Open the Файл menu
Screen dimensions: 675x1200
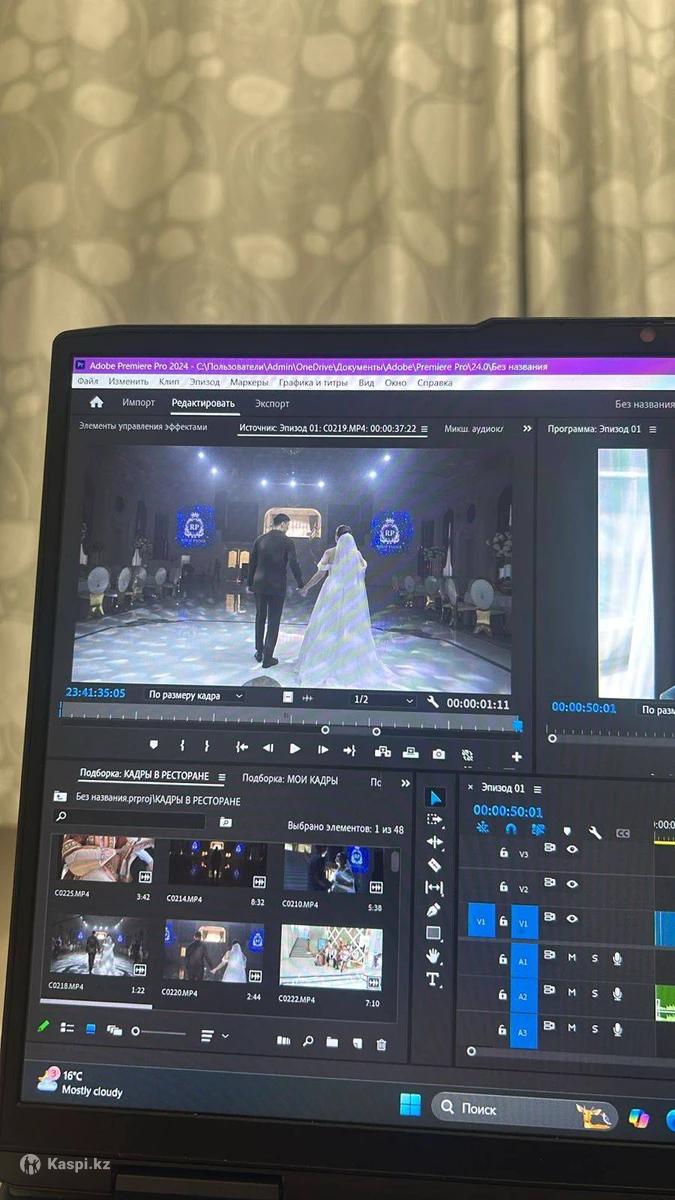(87, 382)
